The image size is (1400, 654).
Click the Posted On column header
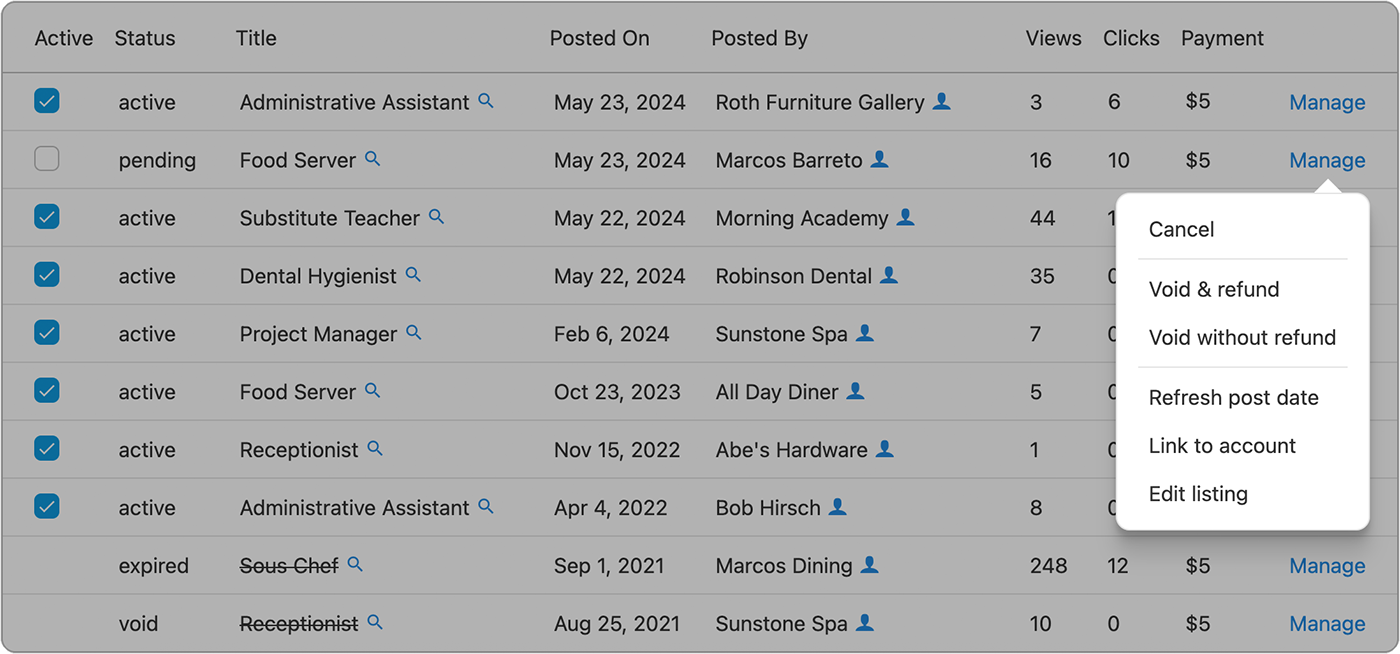599,38
